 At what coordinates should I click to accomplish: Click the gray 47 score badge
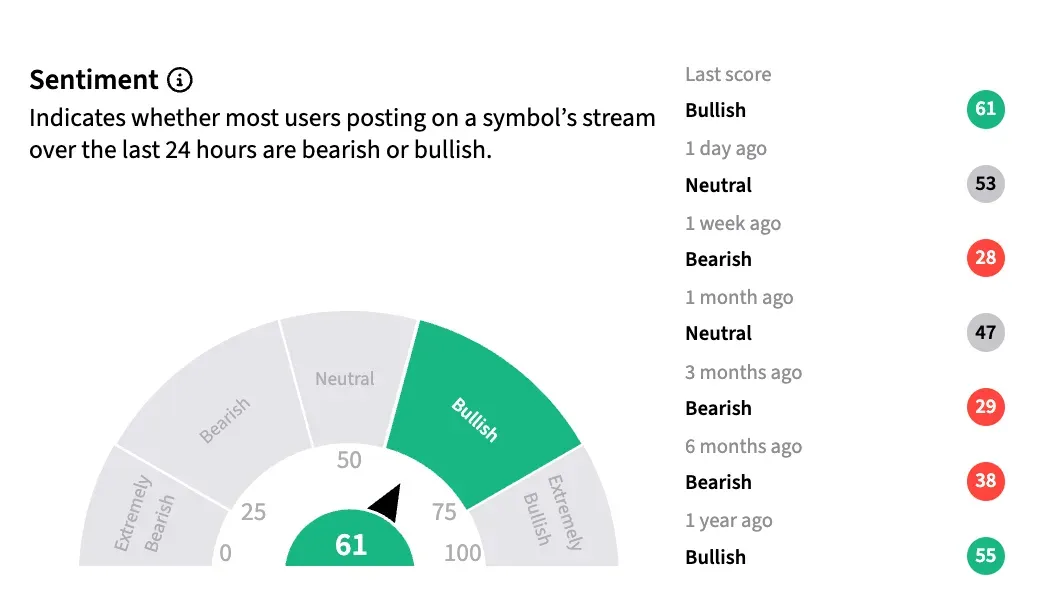pos(985,332)
